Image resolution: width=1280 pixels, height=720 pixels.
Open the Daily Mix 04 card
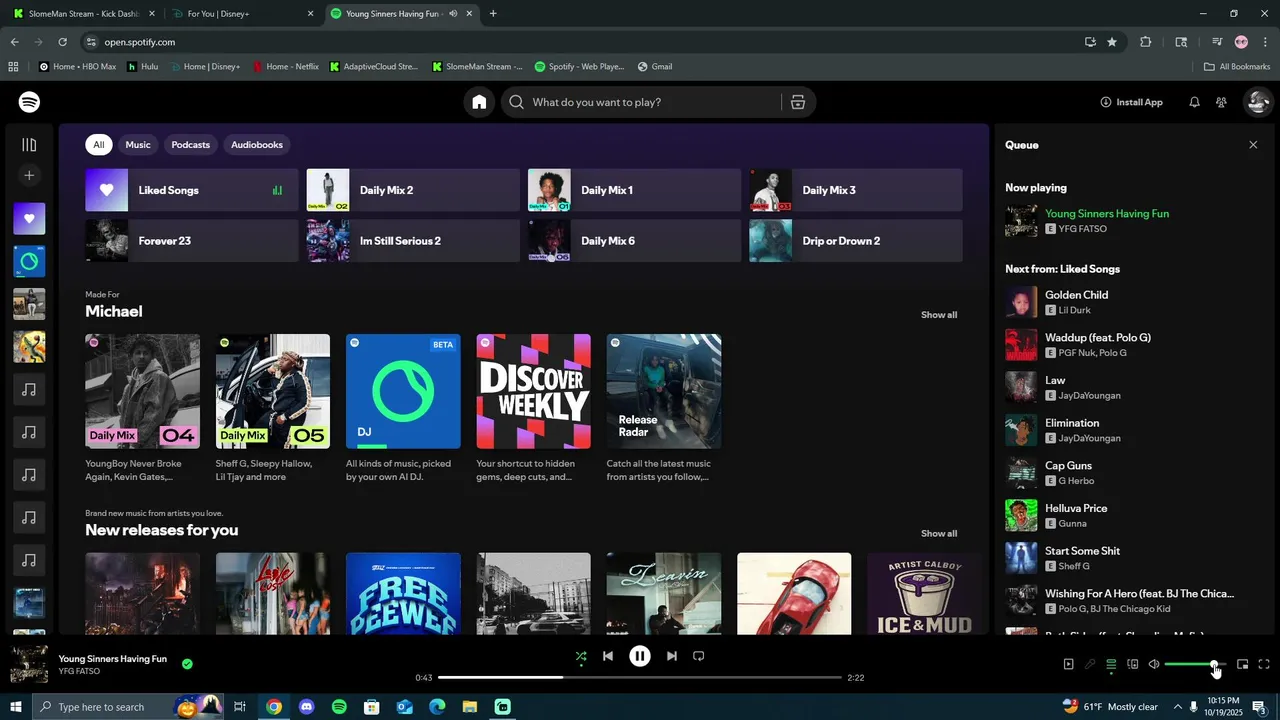[x=142, y=391]
